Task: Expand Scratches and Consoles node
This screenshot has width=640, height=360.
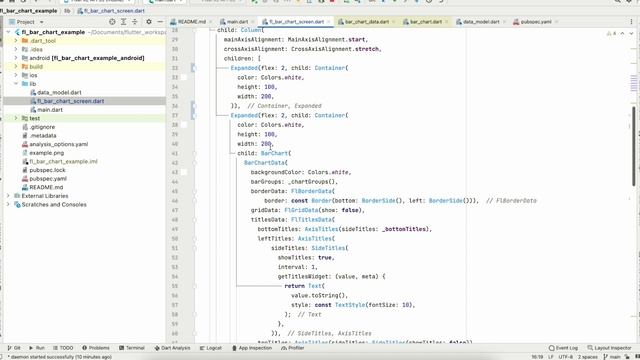Action: pyautogui.click(x=8, y=204)
